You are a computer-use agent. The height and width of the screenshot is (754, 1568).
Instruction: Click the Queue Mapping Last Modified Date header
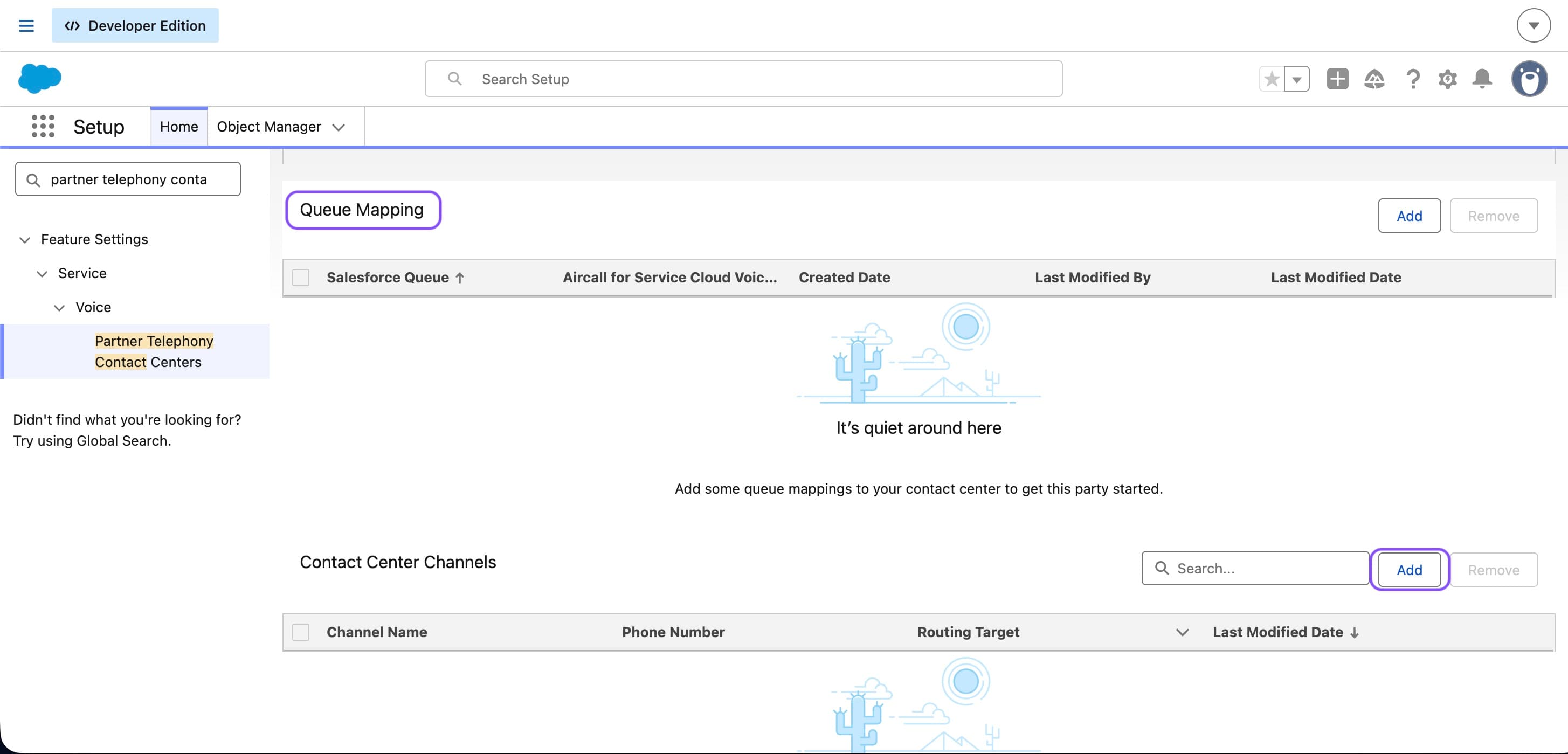tap(1336, 278)
